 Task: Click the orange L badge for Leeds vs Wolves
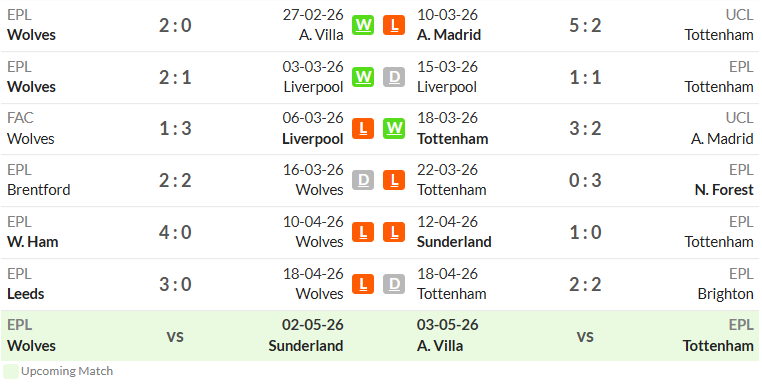363,284
